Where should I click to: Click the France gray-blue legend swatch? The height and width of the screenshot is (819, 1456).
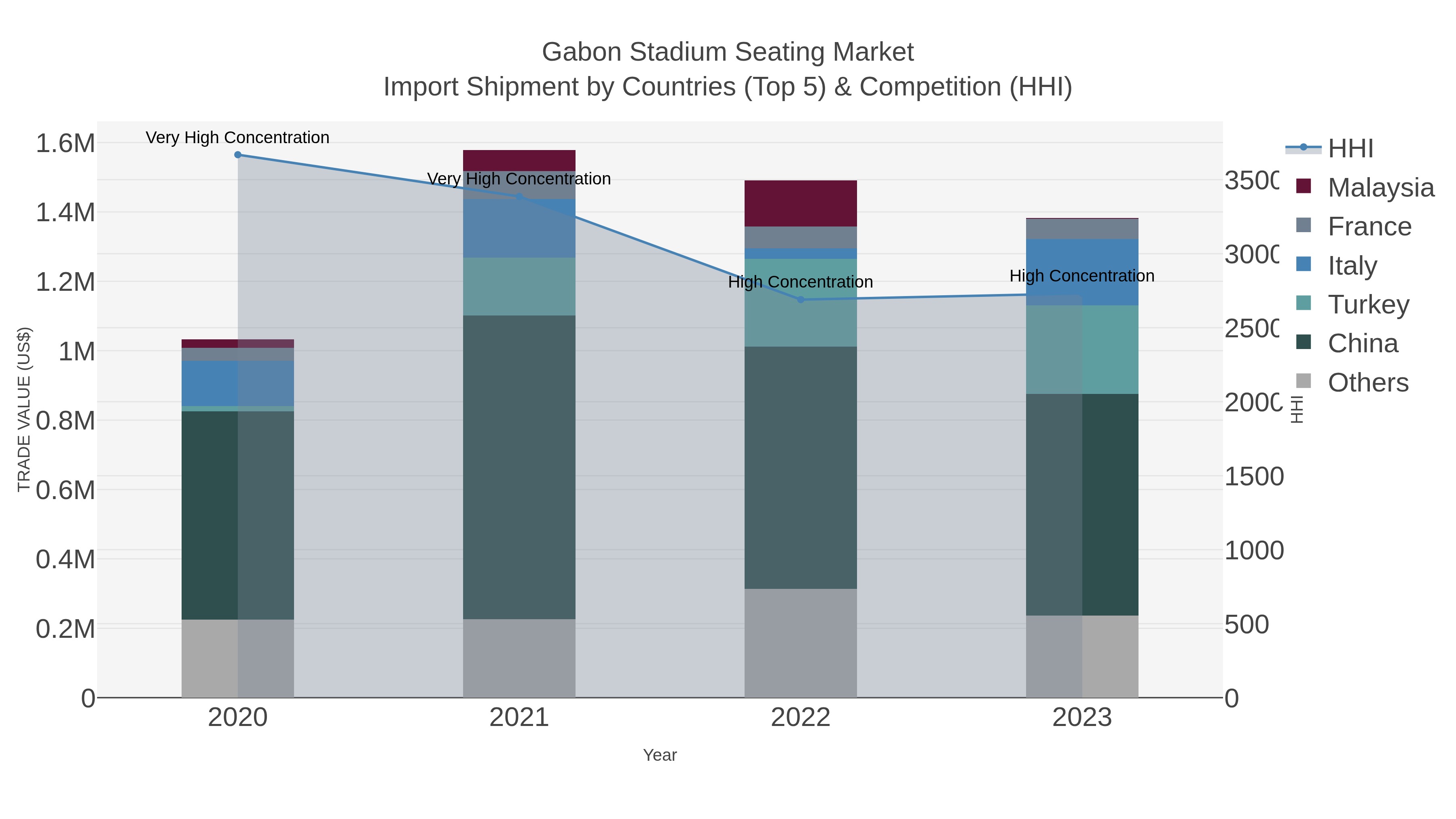(1304, 225)
